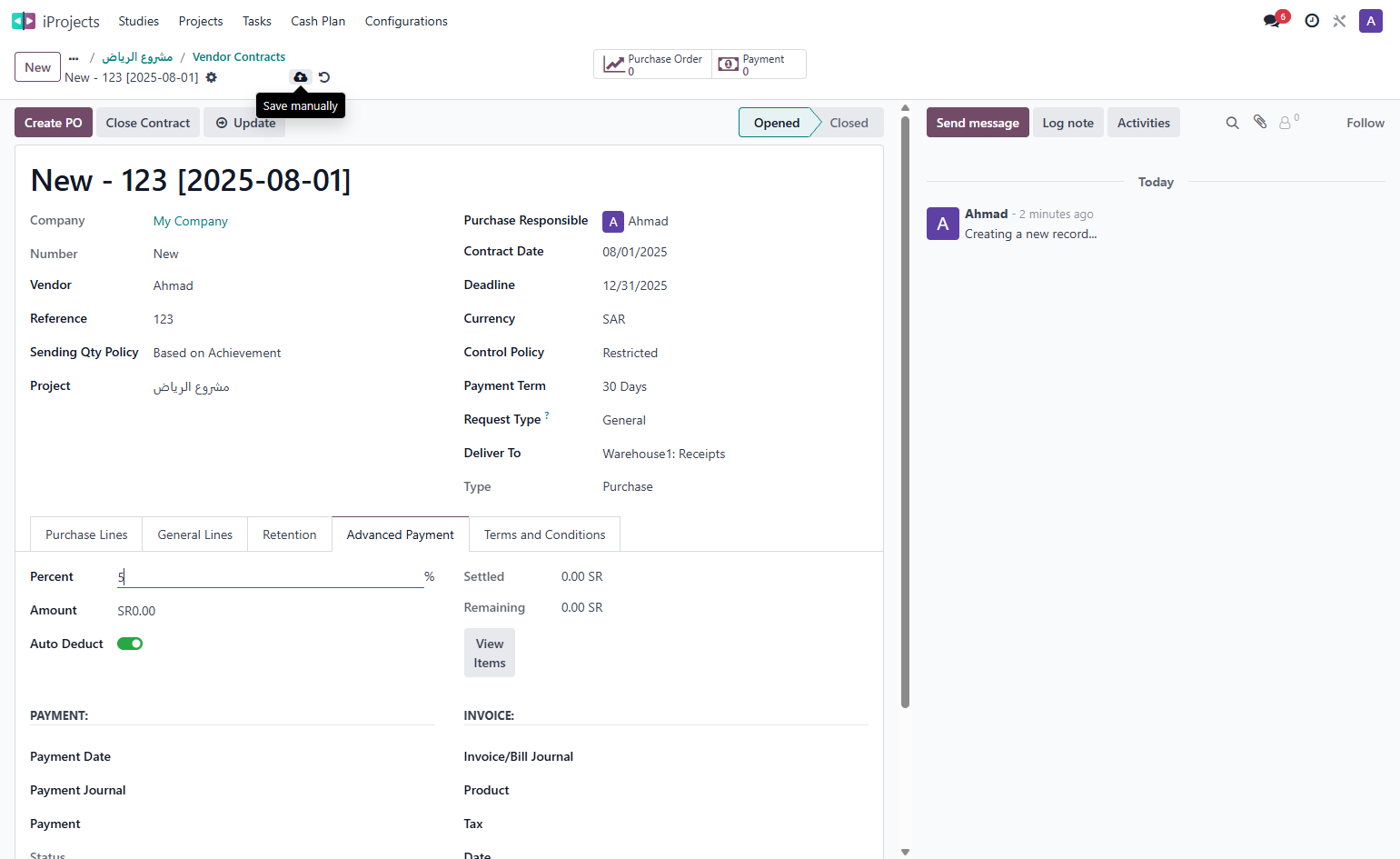Open the Projects menu

(x=201, y=21)
